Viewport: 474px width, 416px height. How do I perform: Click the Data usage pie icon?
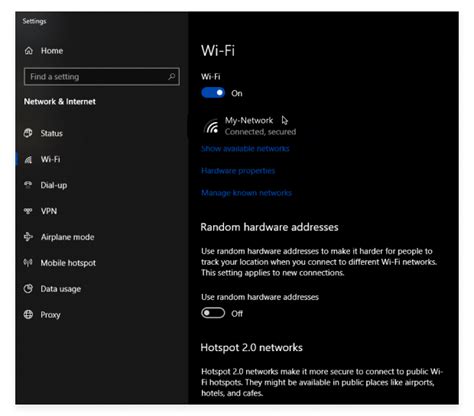click(x=28, y=289)
